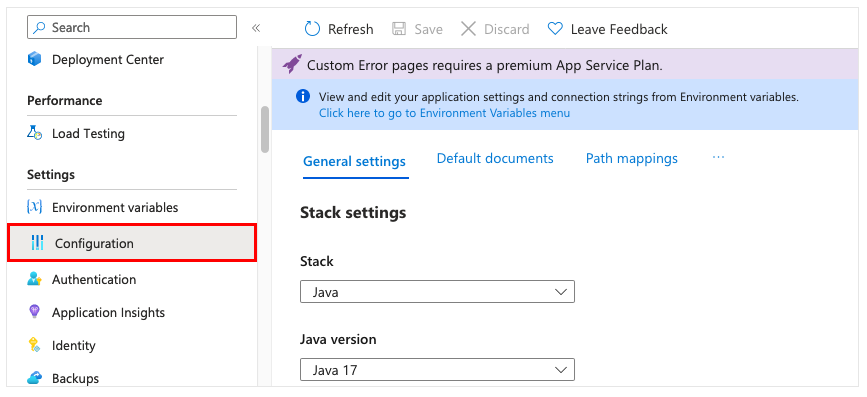This screenshot has width=867, height=397.
Task: Show more tabs via the ellipsis
Action: (x=718, y=158)
